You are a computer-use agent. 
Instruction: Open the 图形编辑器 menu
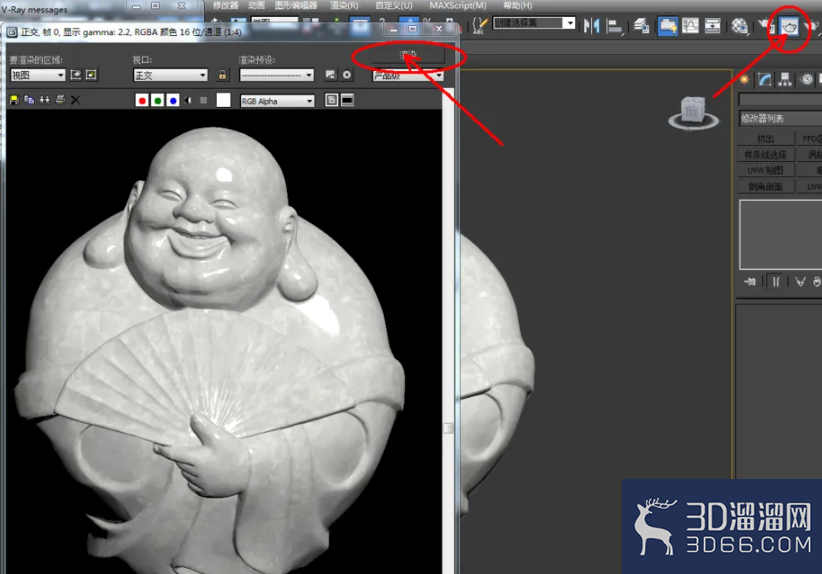click(x=296, y=5)
